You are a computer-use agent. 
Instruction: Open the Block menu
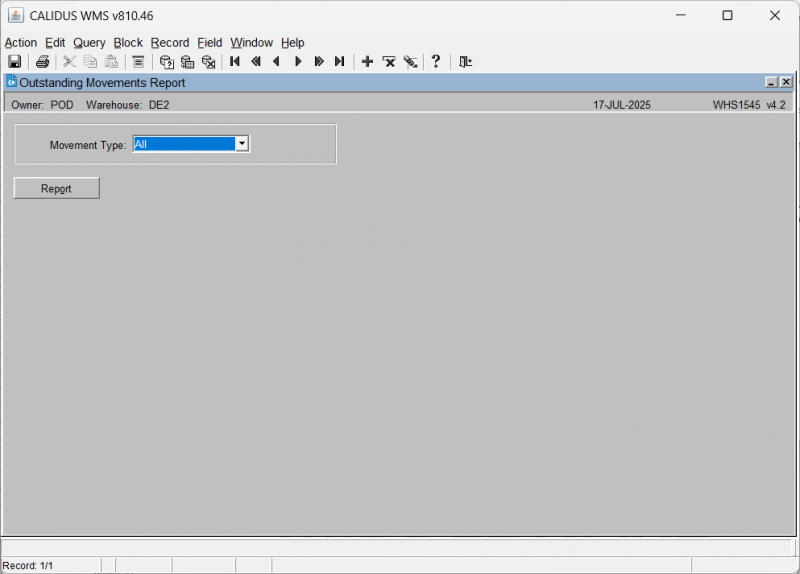128,43
